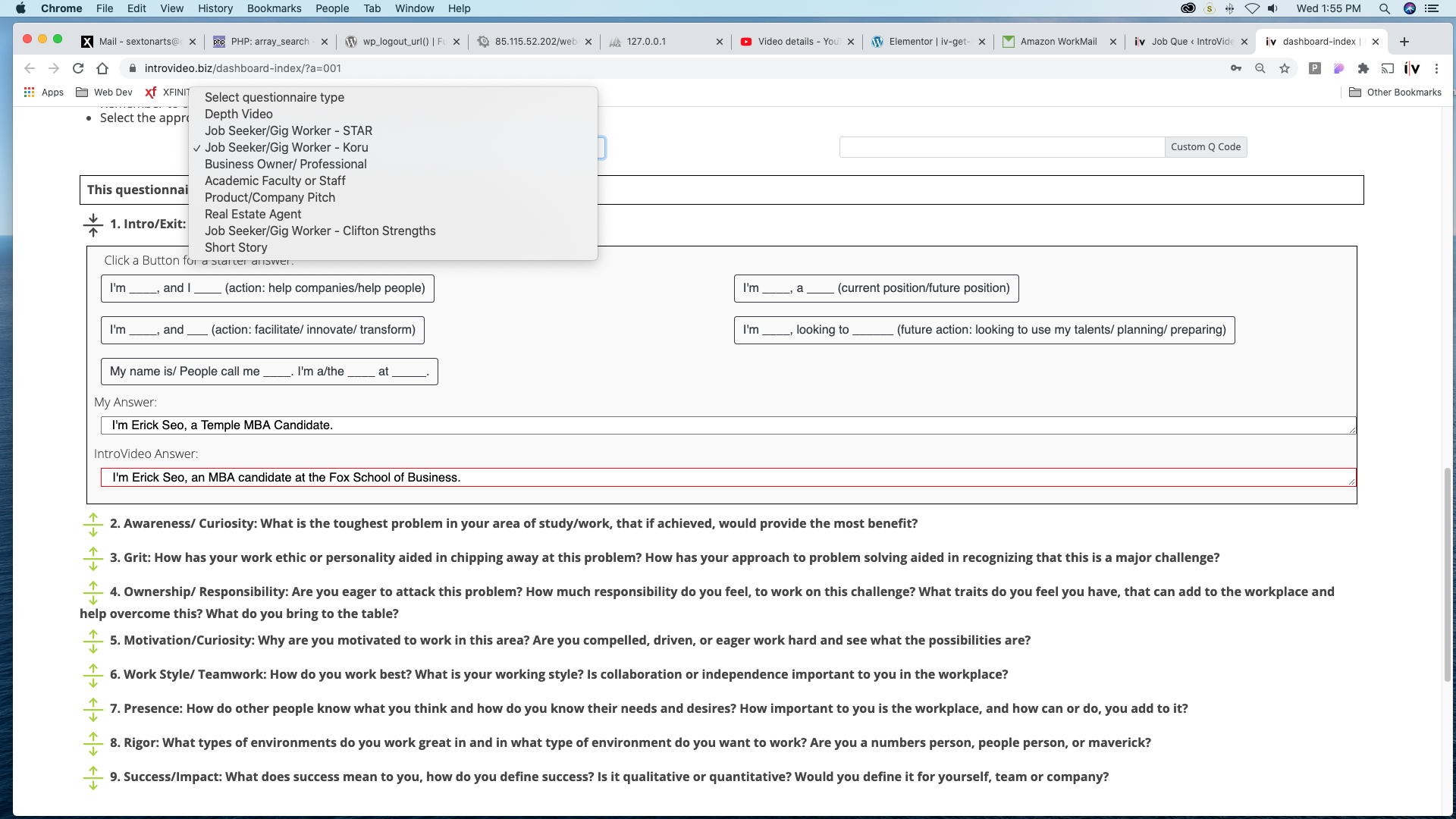Expand question 4 Ownership/Responsibility
Viewport: 1456px width, 819px height.
tap(93, 592)
